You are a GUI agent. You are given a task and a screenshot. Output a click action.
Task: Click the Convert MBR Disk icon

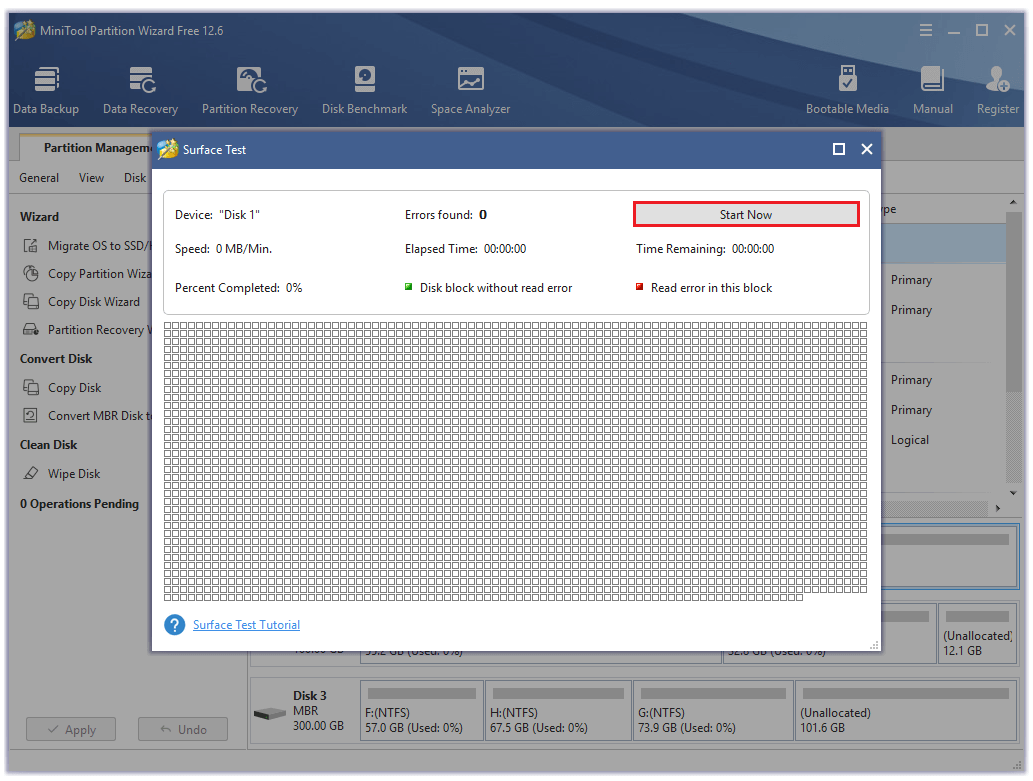coord(30,416)
